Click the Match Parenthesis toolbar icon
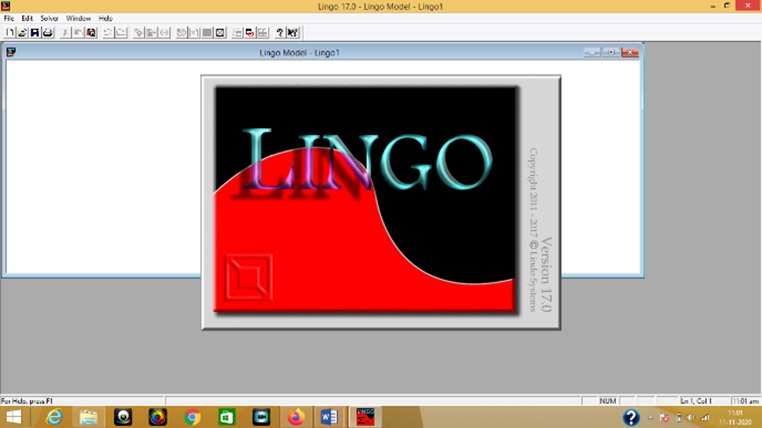 (164, 33)
